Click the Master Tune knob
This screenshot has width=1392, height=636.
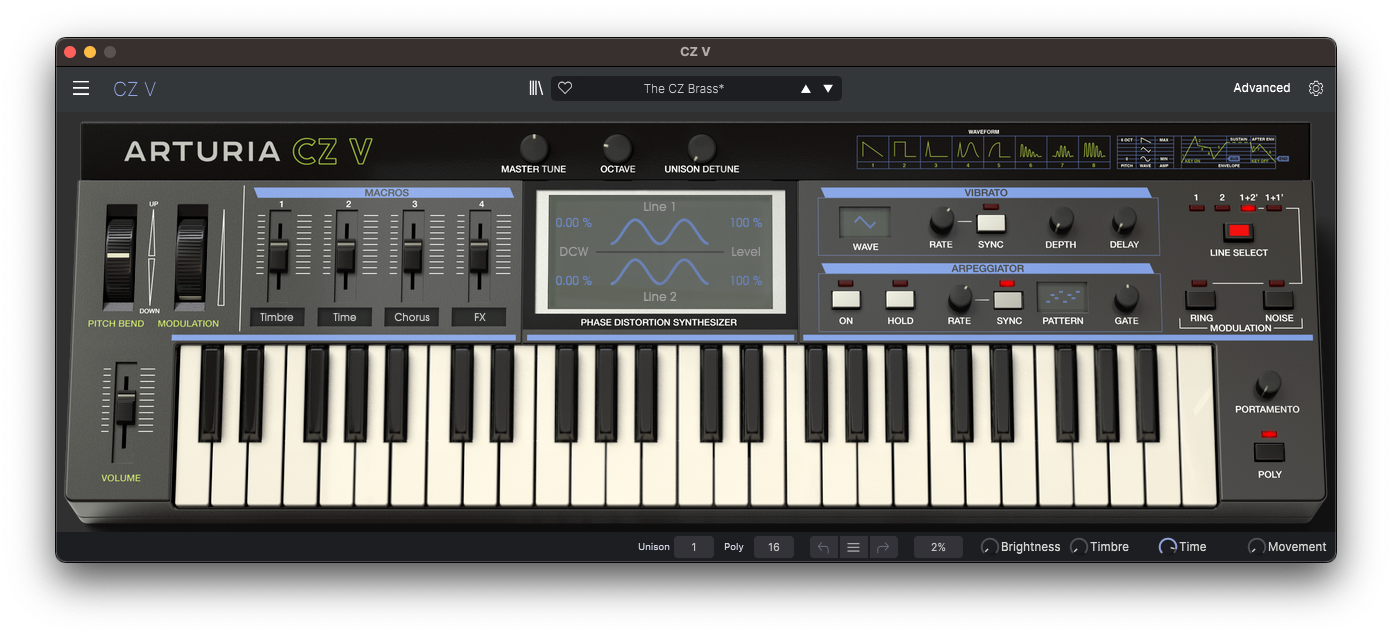[x=534, y=147]
